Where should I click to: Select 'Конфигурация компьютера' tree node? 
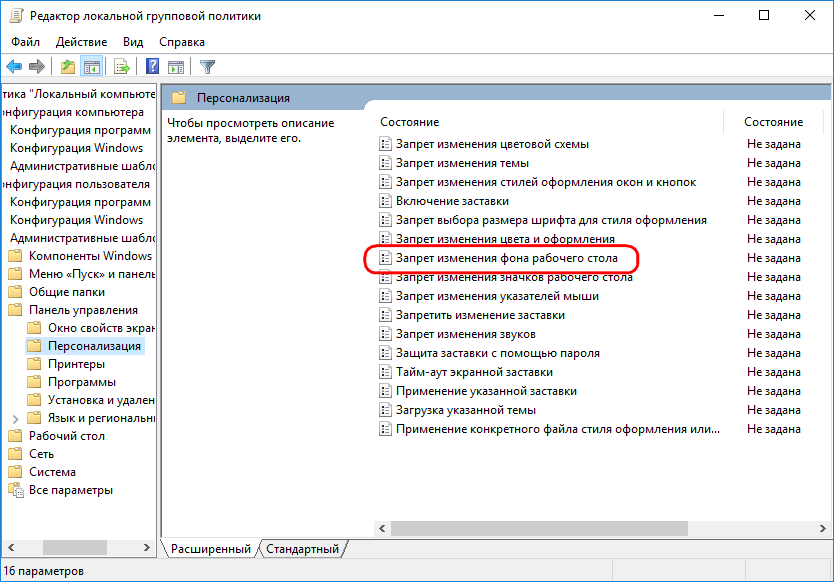click(x=73, y=112)
